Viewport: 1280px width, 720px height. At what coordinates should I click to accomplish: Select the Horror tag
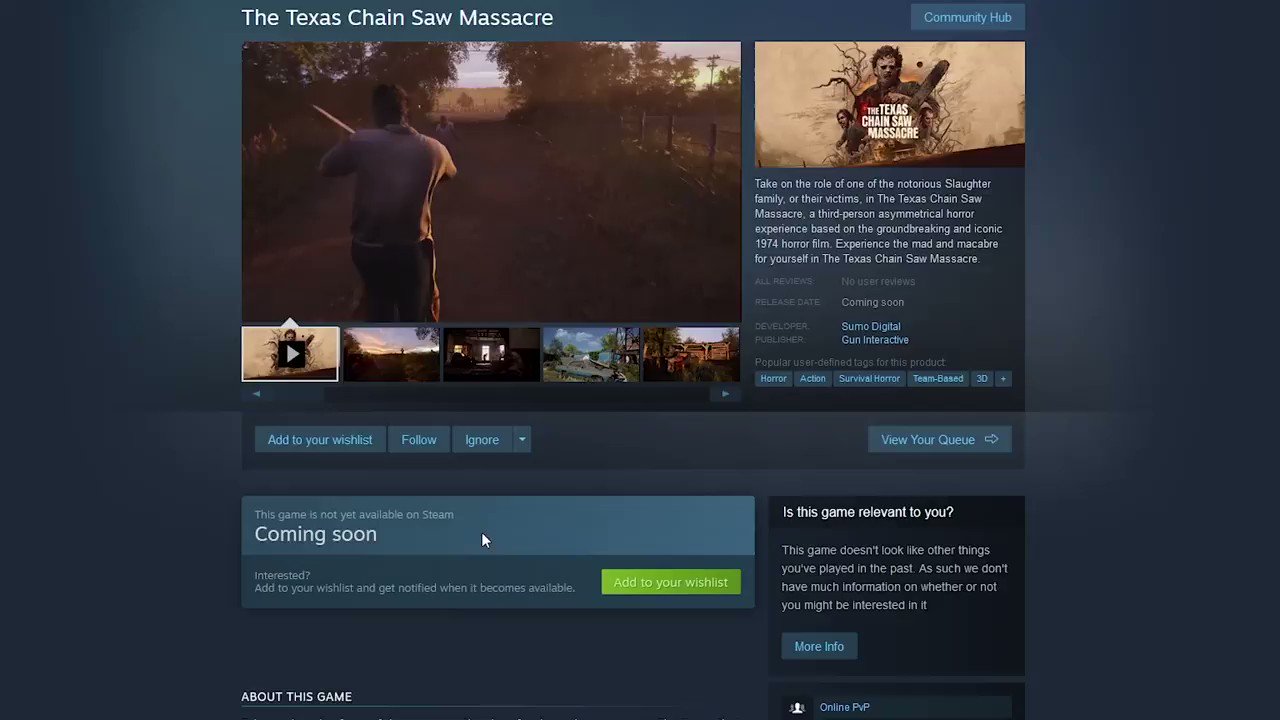pyautogui.click(x=773, y=379)
